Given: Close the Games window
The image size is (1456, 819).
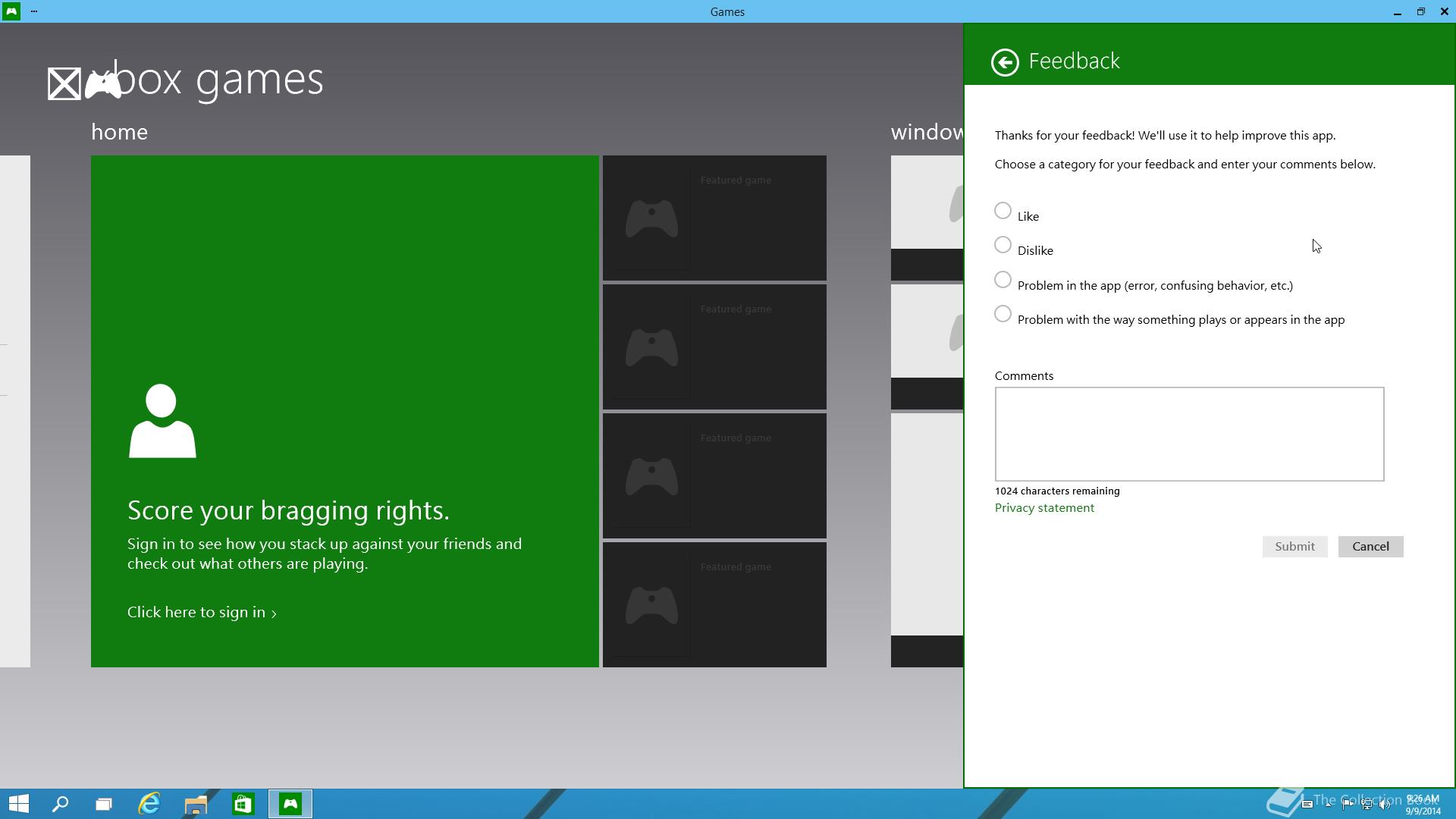Looking at the screenshot, I should point(1444,12).
